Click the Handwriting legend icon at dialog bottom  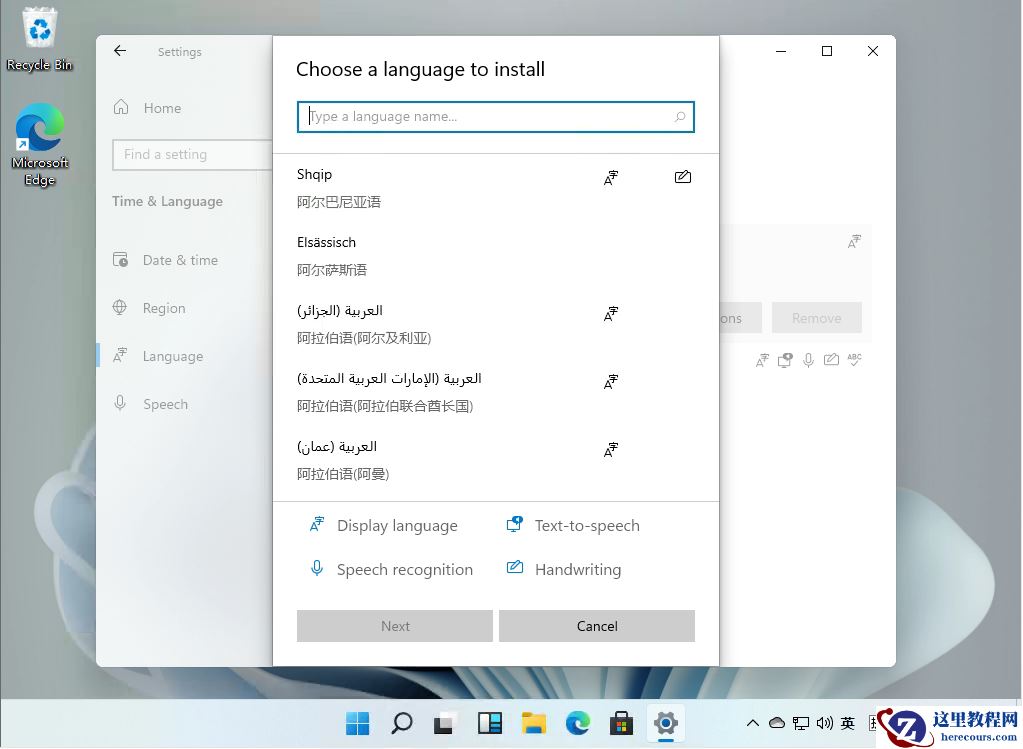(x=514, y=567)
